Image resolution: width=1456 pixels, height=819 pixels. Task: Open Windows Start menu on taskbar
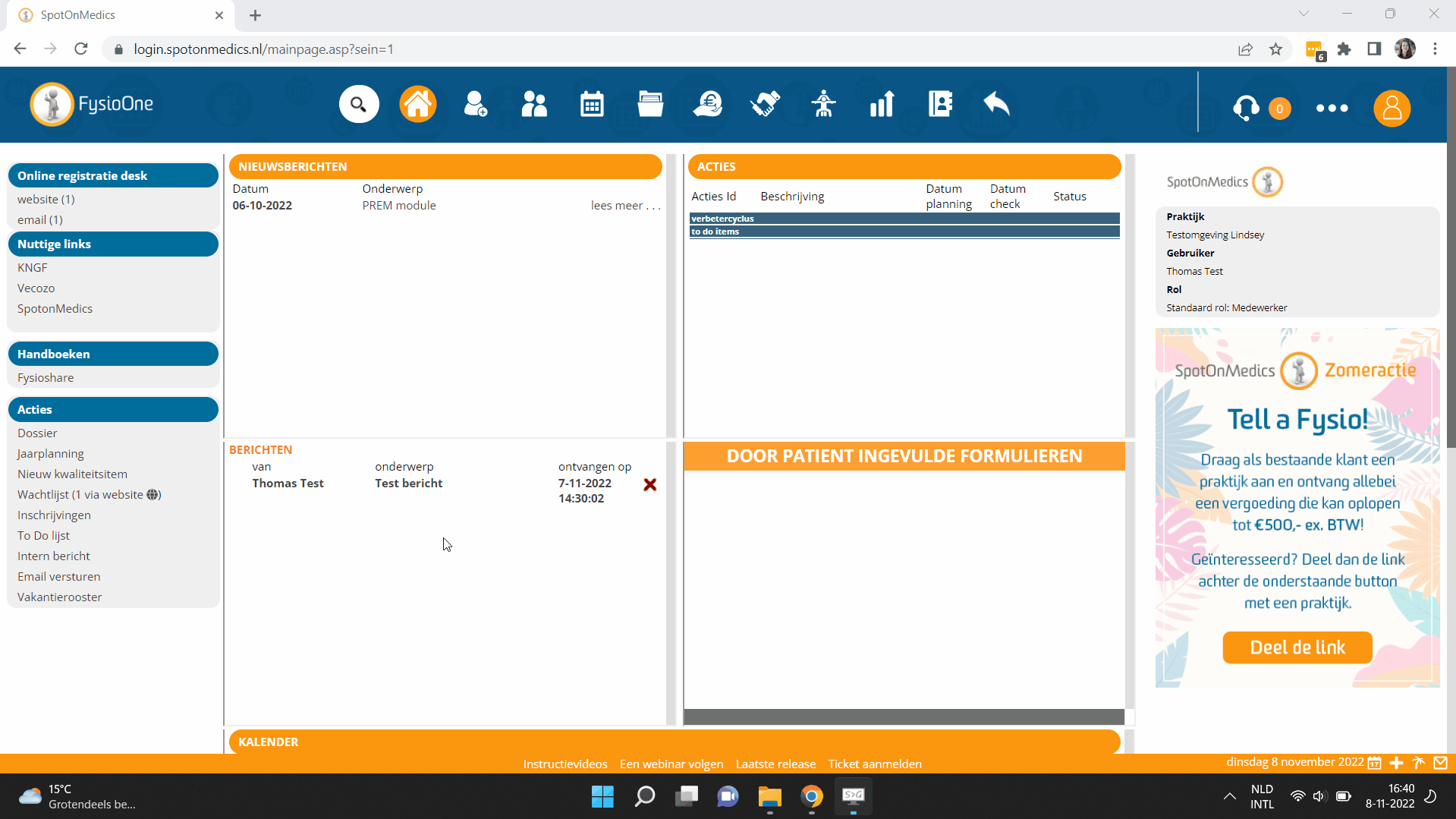tap(602, 796)
